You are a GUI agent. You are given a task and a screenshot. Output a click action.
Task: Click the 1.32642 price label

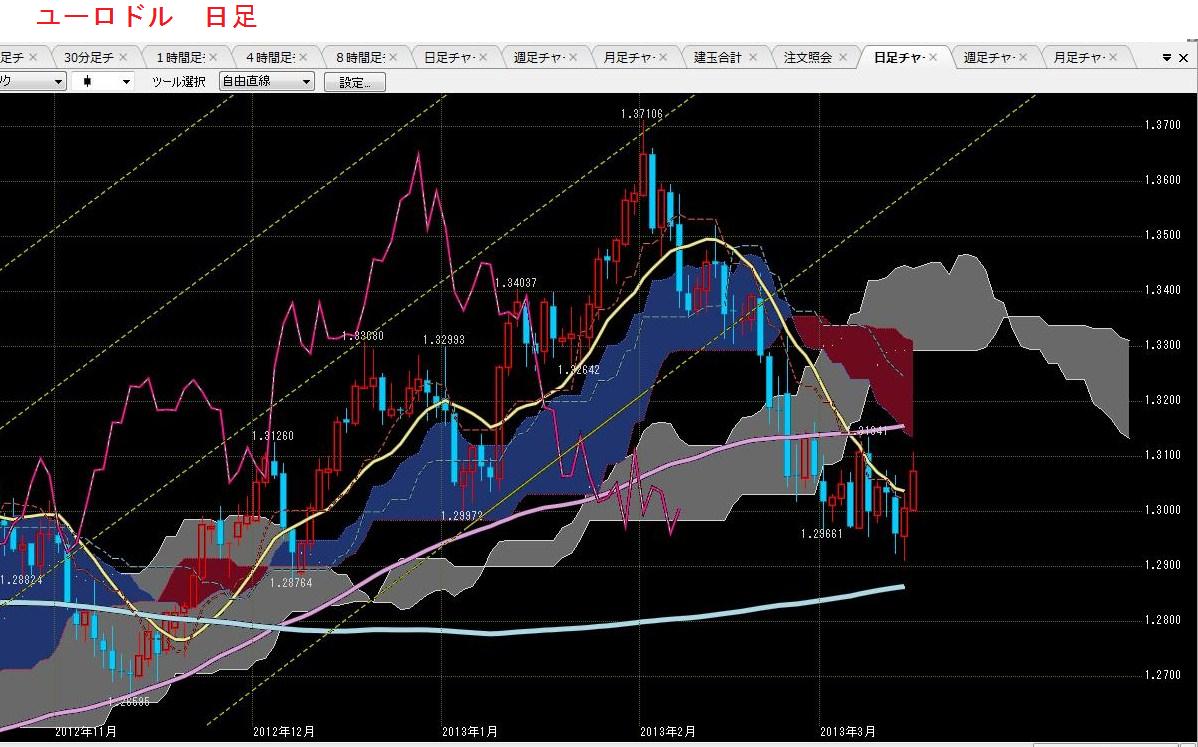(x=578, y=370)
